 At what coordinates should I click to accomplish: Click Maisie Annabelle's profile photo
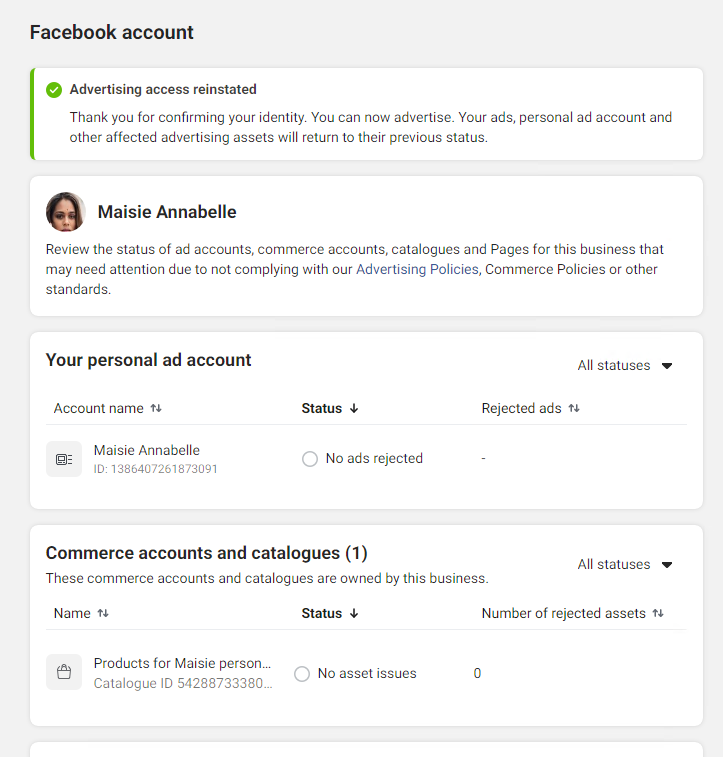coord(66,212)
